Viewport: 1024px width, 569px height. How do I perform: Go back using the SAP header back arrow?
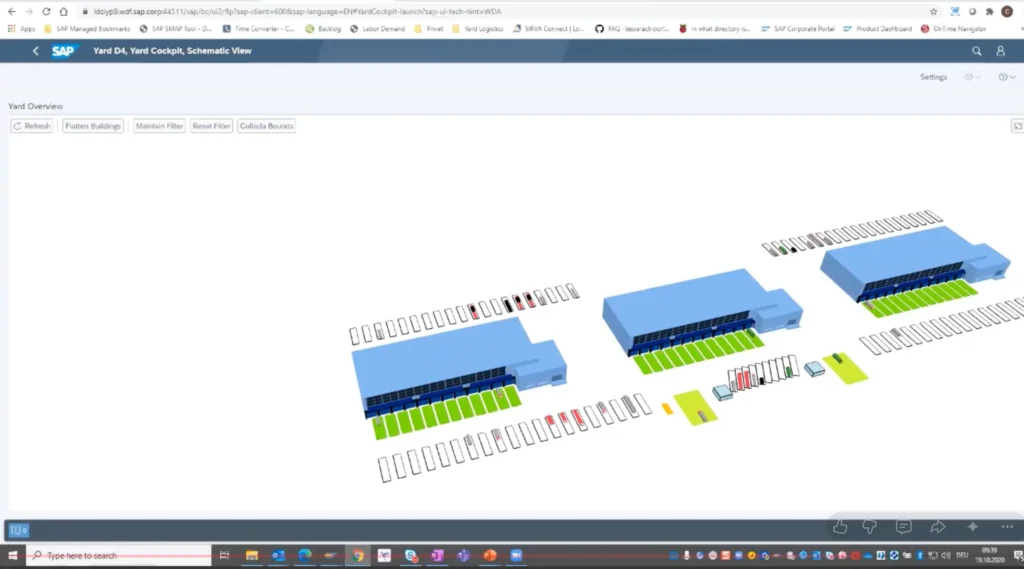(36, 51)
